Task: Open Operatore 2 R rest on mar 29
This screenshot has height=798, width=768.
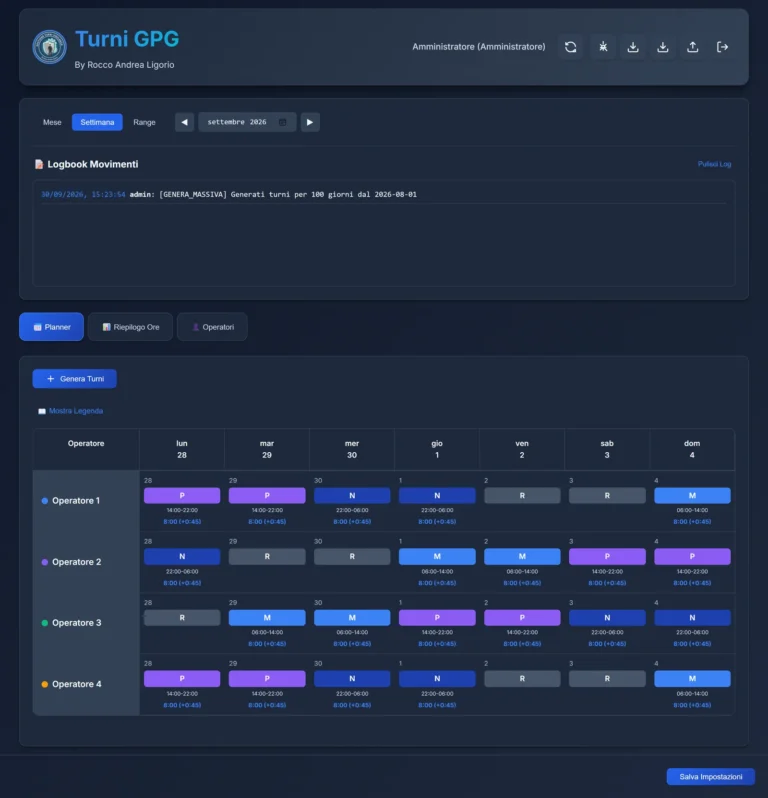Action: pos(267,556)
